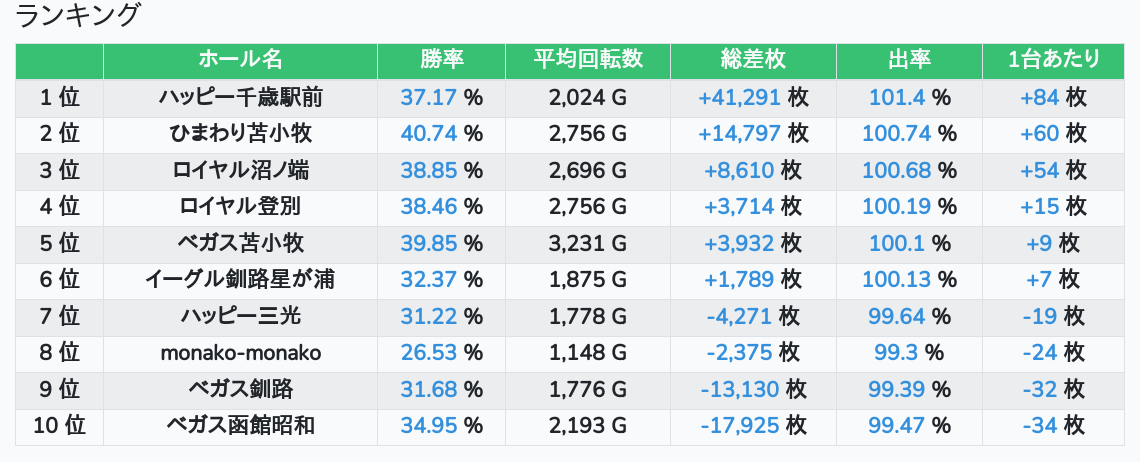Open the ハッピー千歳駅前 hall entry

240,98
